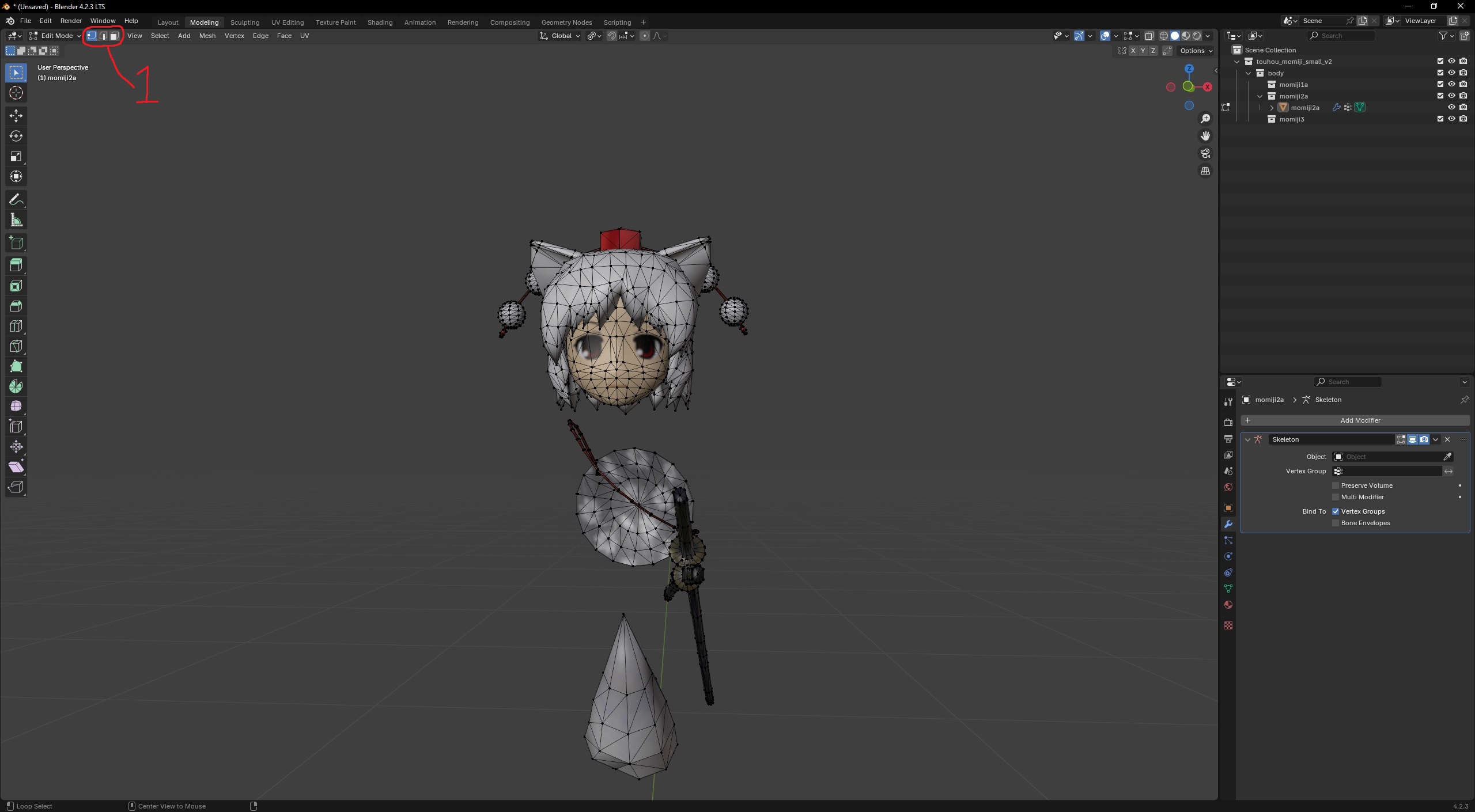Viewport: 1475px width, 812px height.
Task: Enable the Bone Envelopes checkbox
Action: (1336, 523)
